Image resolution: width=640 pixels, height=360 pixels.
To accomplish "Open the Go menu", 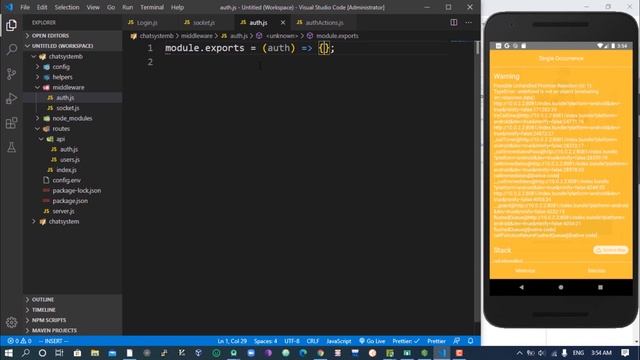I will (x=111, y=7).
